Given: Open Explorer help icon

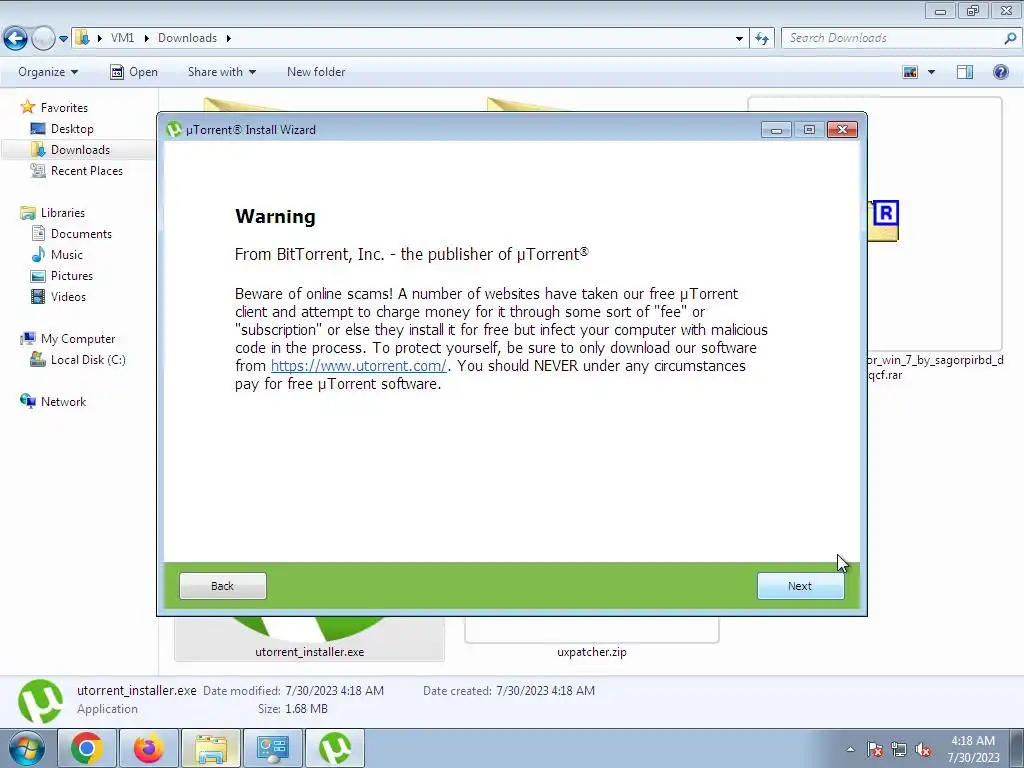Looking at the screenshot, I should coord(1000,72).
